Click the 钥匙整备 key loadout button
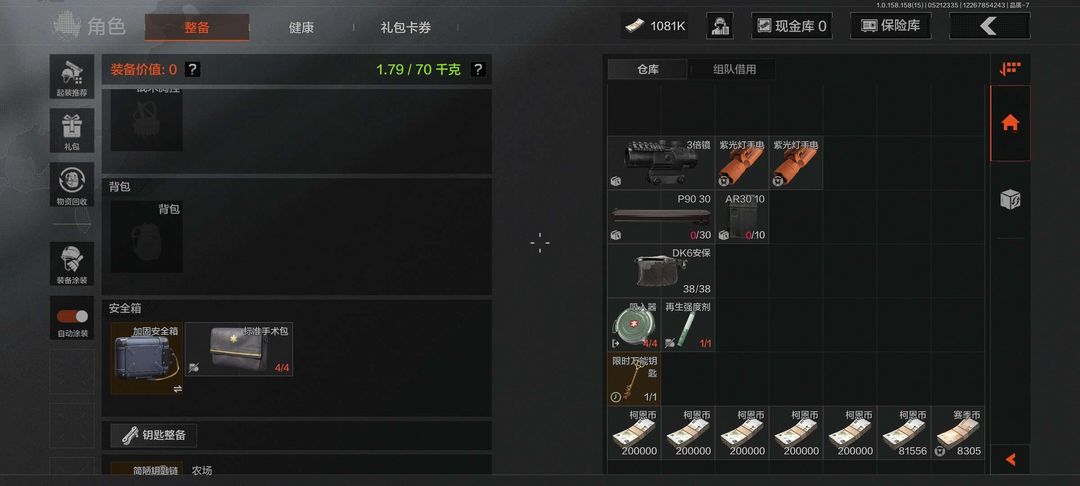The image size is (1080, 486). (x=154, y=435)
